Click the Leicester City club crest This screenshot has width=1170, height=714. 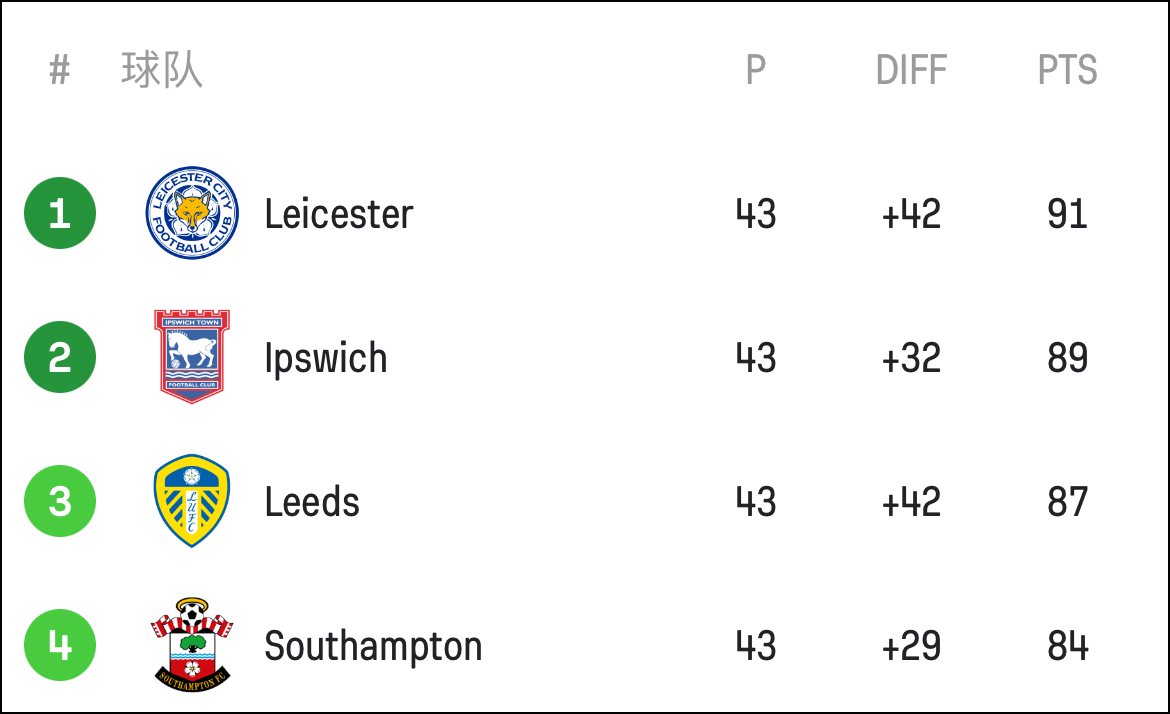(192, 213)
